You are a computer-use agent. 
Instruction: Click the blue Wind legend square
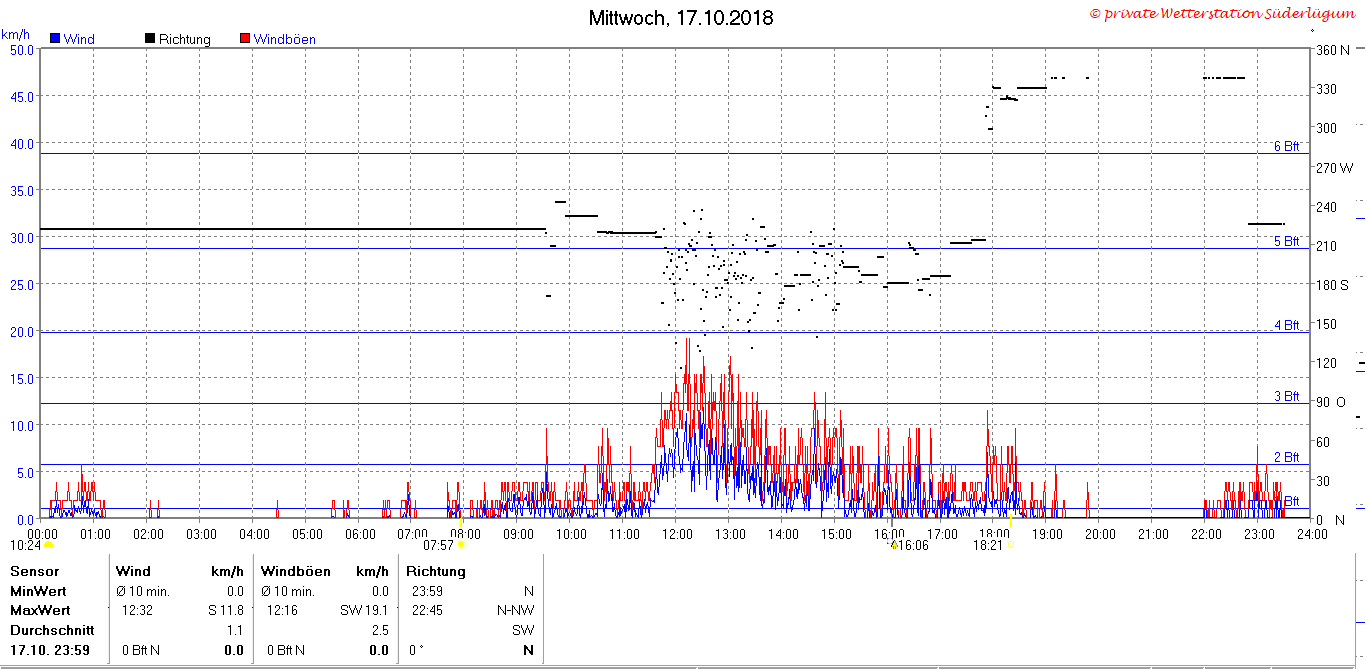click(x=54, y=39)
